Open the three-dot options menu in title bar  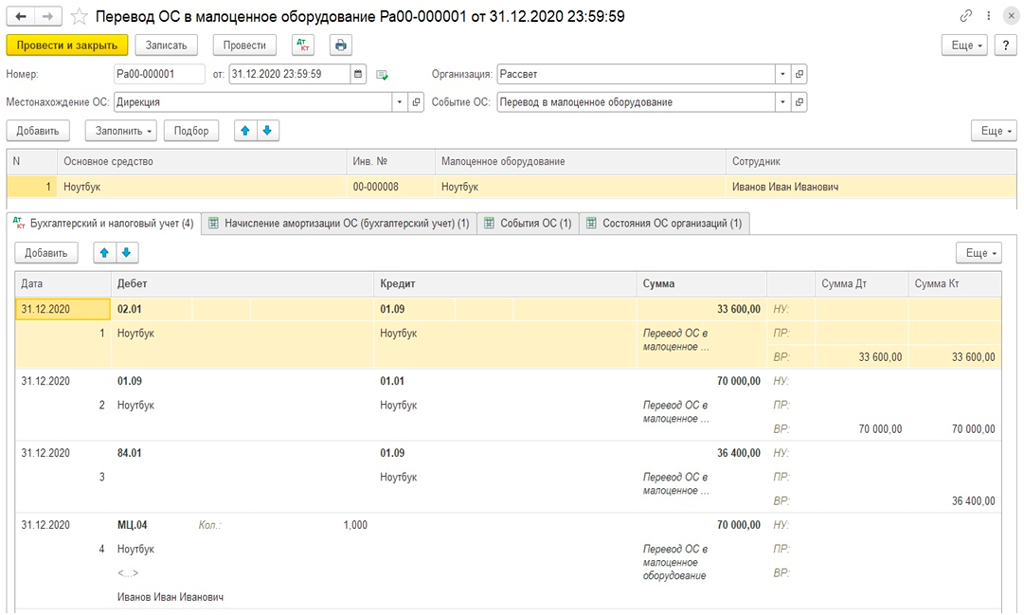(x=989, y=16)
